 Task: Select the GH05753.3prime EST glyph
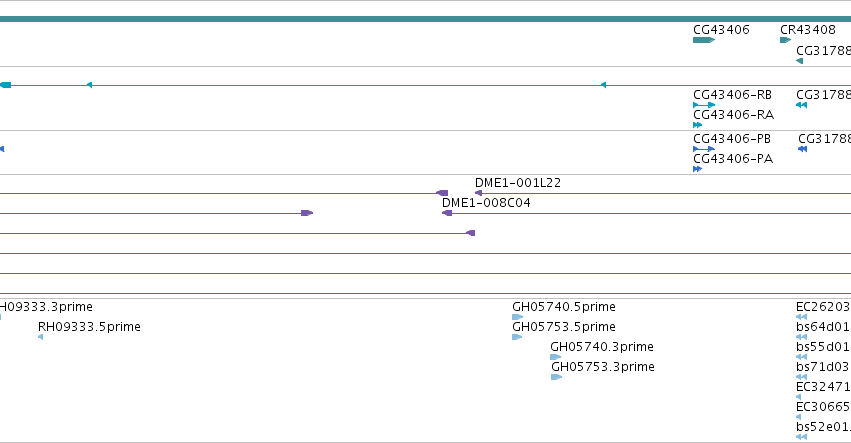pos(557,377)
